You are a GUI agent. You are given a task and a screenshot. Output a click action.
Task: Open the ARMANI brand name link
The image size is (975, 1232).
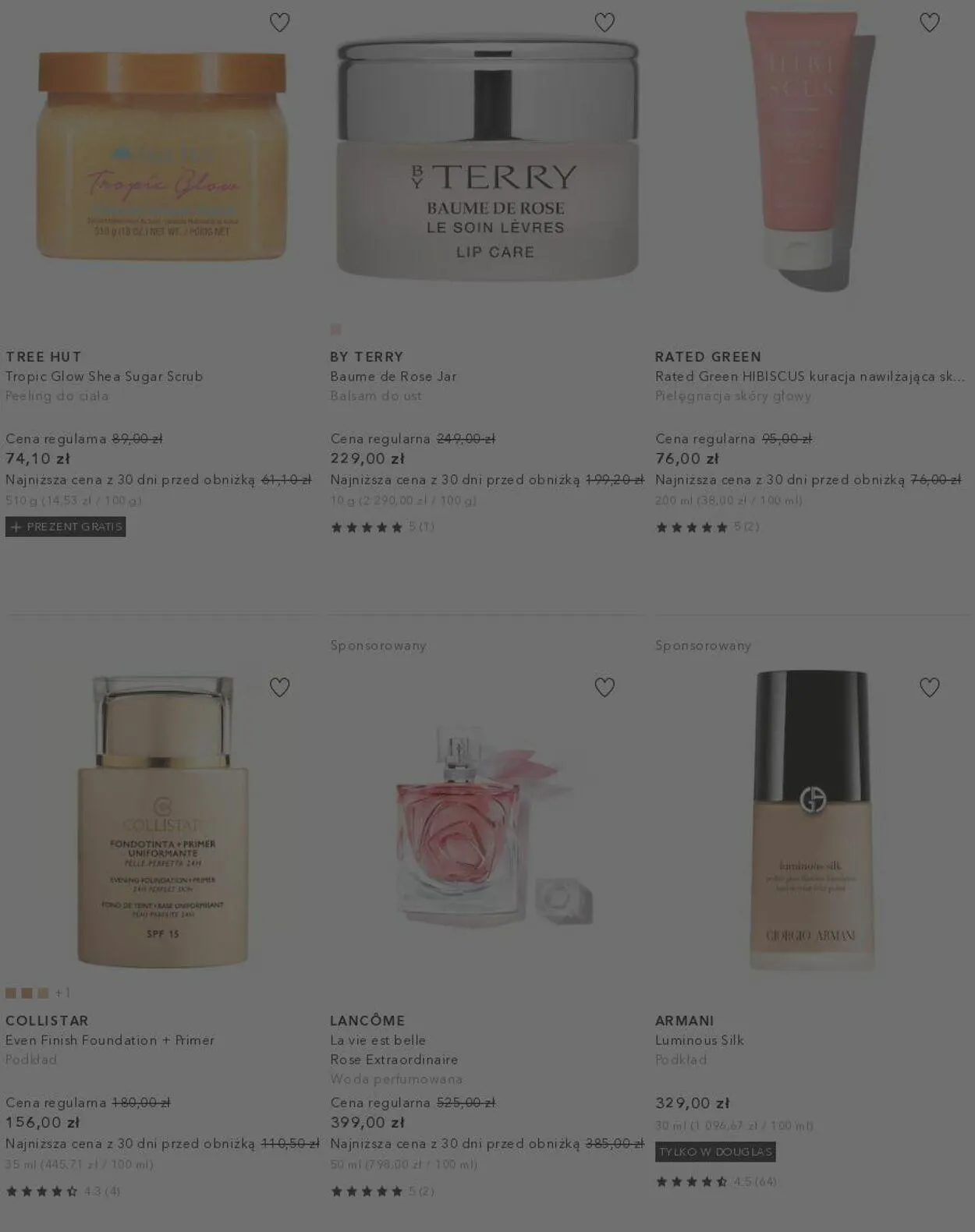[x=685, y=1021]
